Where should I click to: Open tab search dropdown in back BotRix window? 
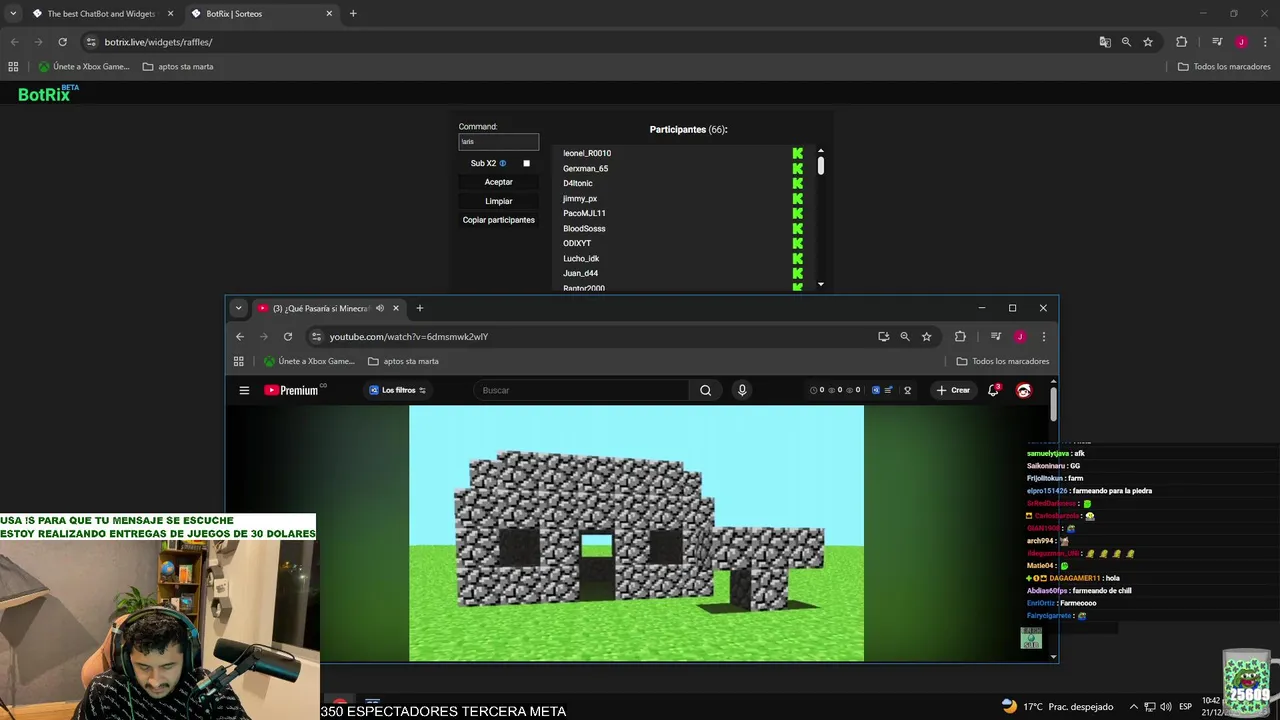point(13,13)
